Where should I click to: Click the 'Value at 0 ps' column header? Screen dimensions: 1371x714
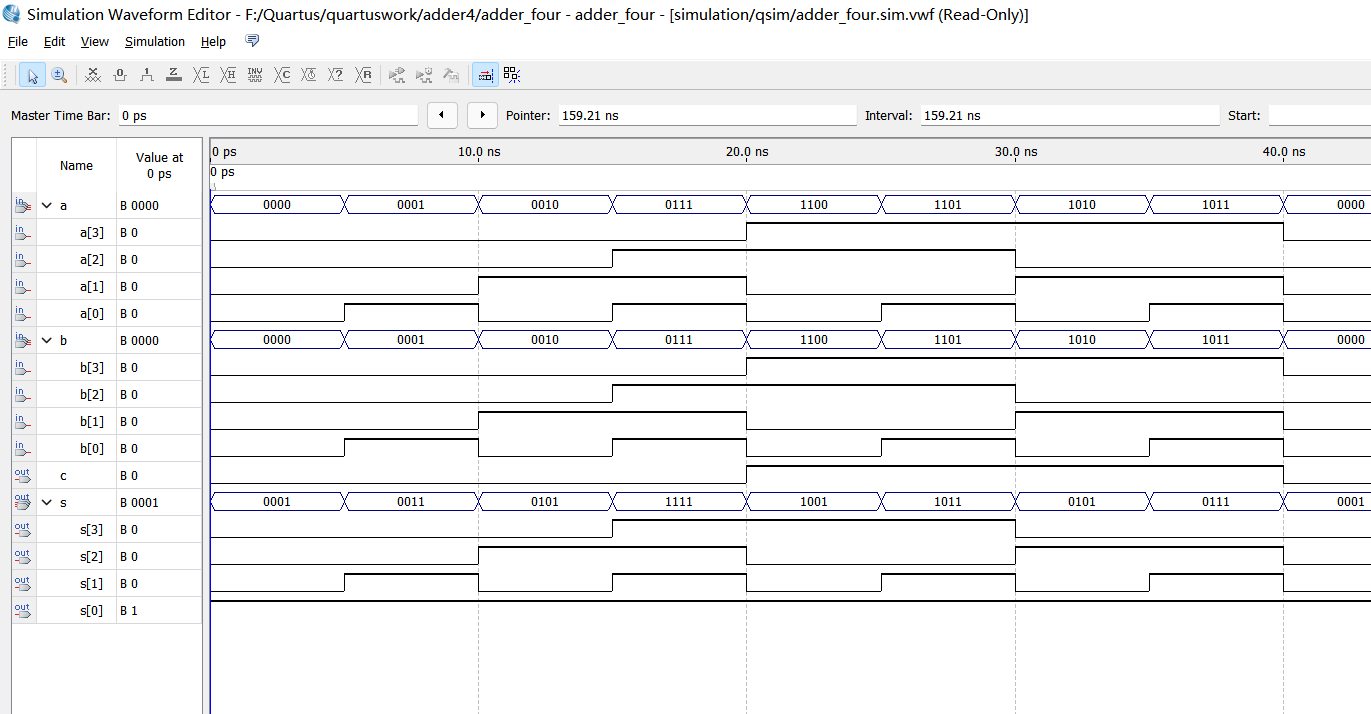[x=159, y=166]
